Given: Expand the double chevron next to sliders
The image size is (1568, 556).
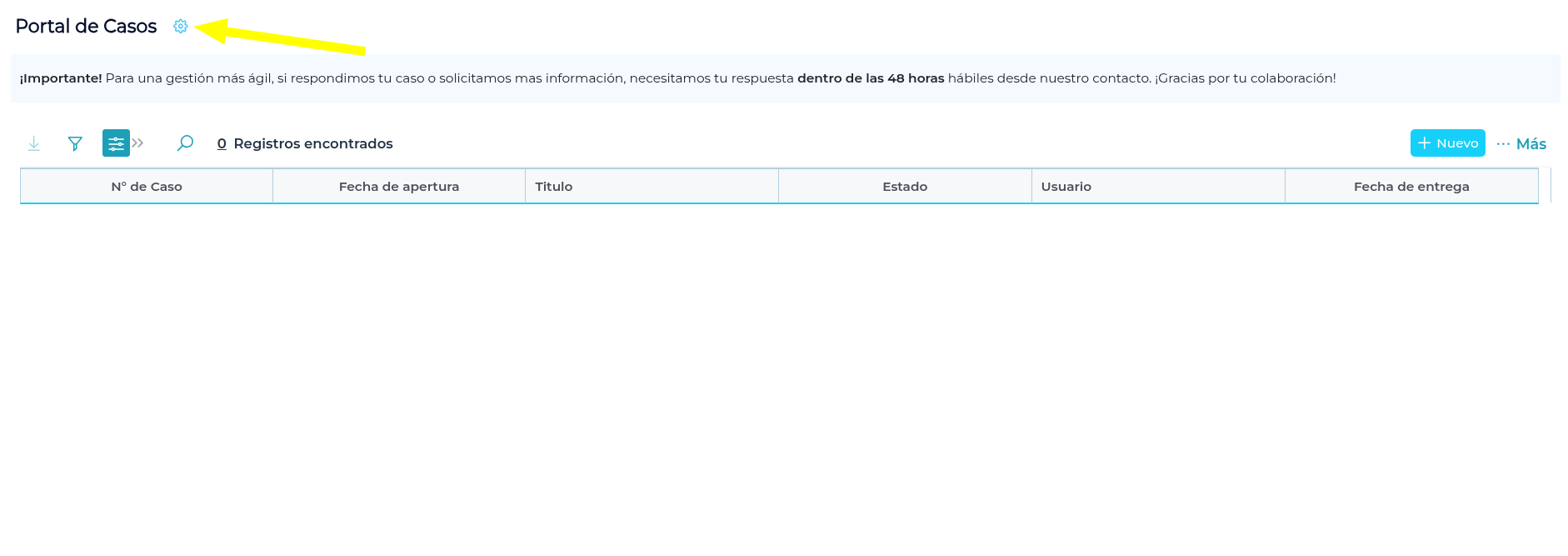Looking at the screenshot, I should point(138,143).
